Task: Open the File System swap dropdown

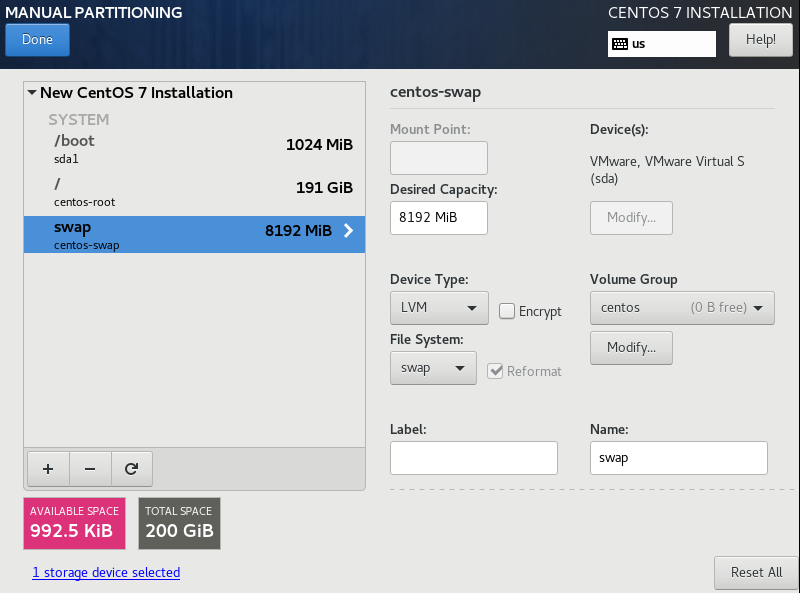Action: tap(432, 368)
